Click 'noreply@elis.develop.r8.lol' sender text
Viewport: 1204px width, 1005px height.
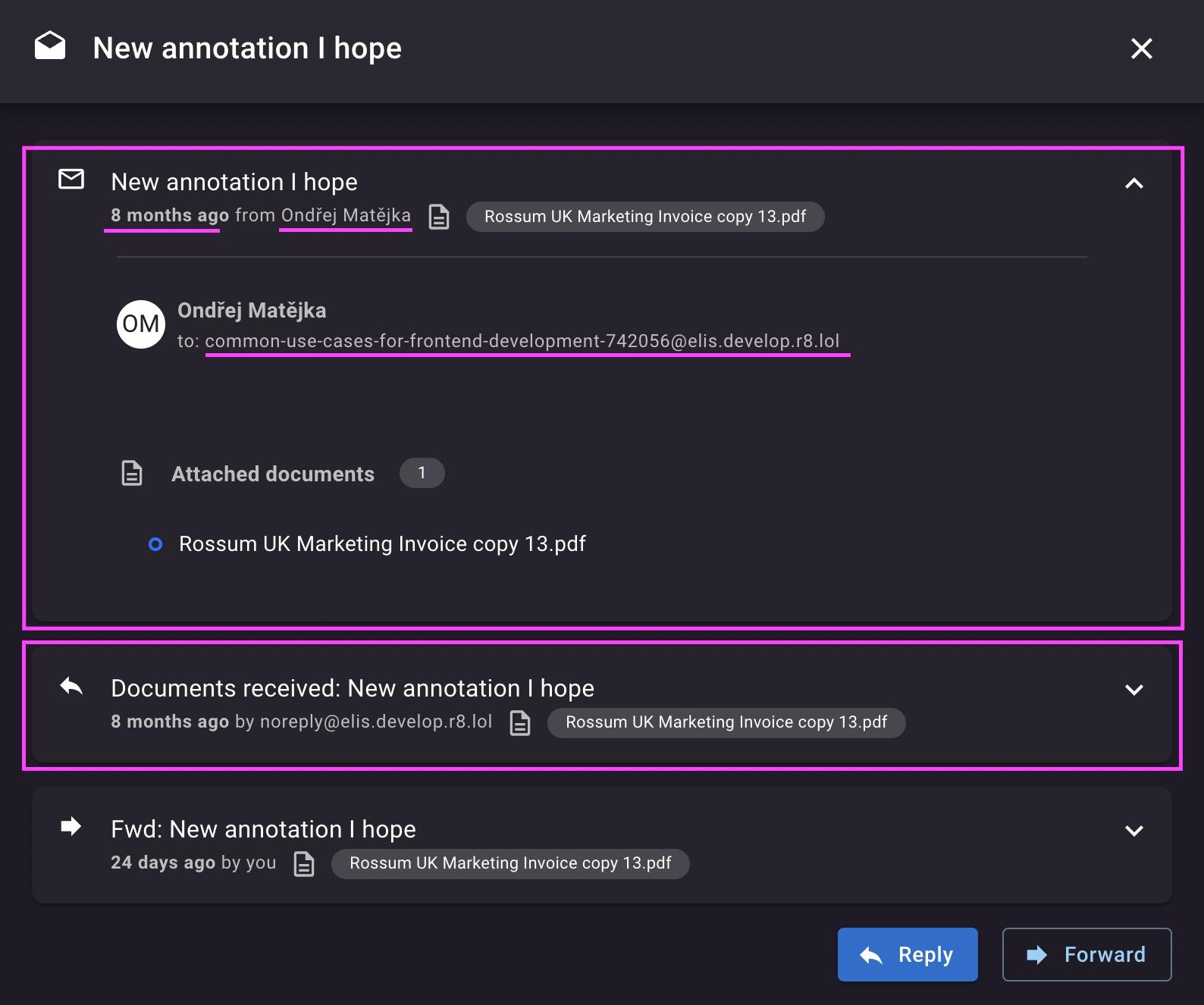pyautogui.click(x=376, y=722)
